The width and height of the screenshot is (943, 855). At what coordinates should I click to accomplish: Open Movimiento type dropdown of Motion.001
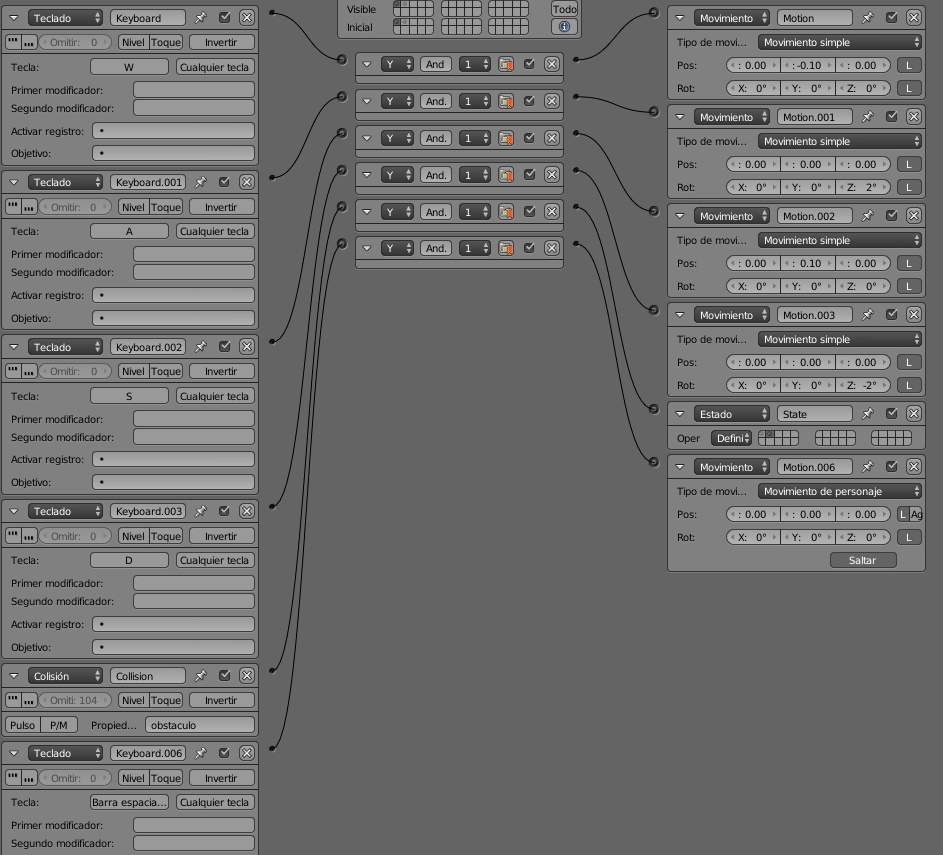click(x=731, y=117)
